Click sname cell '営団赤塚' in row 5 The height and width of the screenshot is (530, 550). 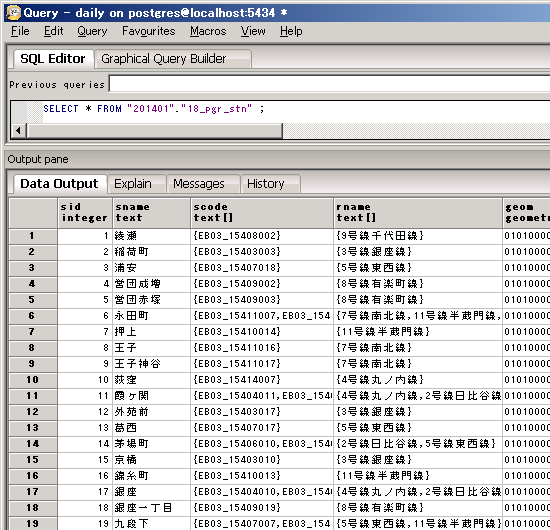coord(152,300)
